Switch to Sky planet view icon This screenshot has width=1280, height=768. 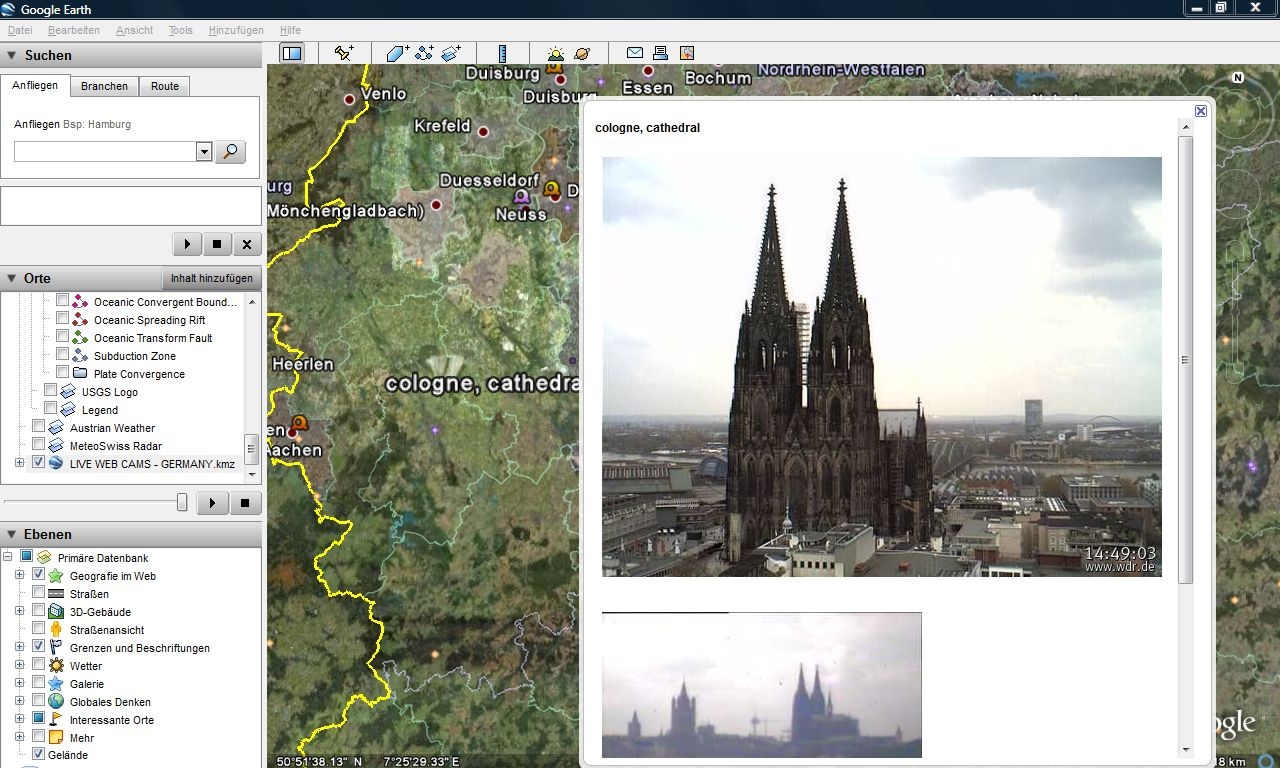click(x=582, y=53)
